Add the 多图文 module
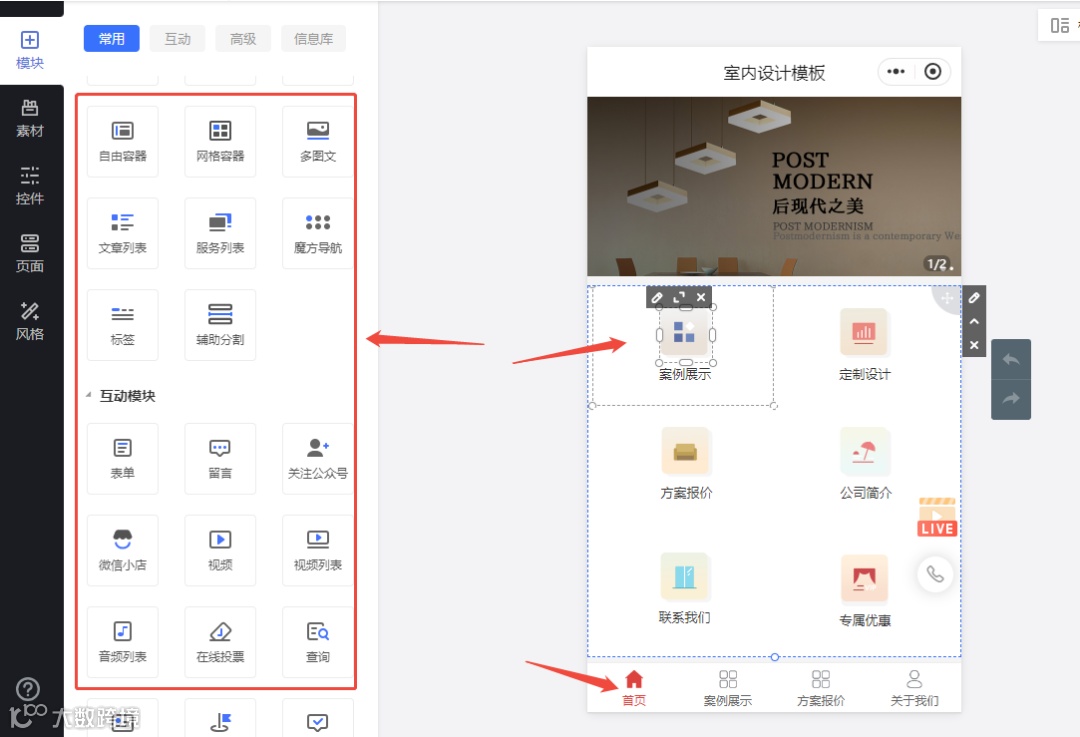This screenshot has height=737, width=1080. (318, 141)
